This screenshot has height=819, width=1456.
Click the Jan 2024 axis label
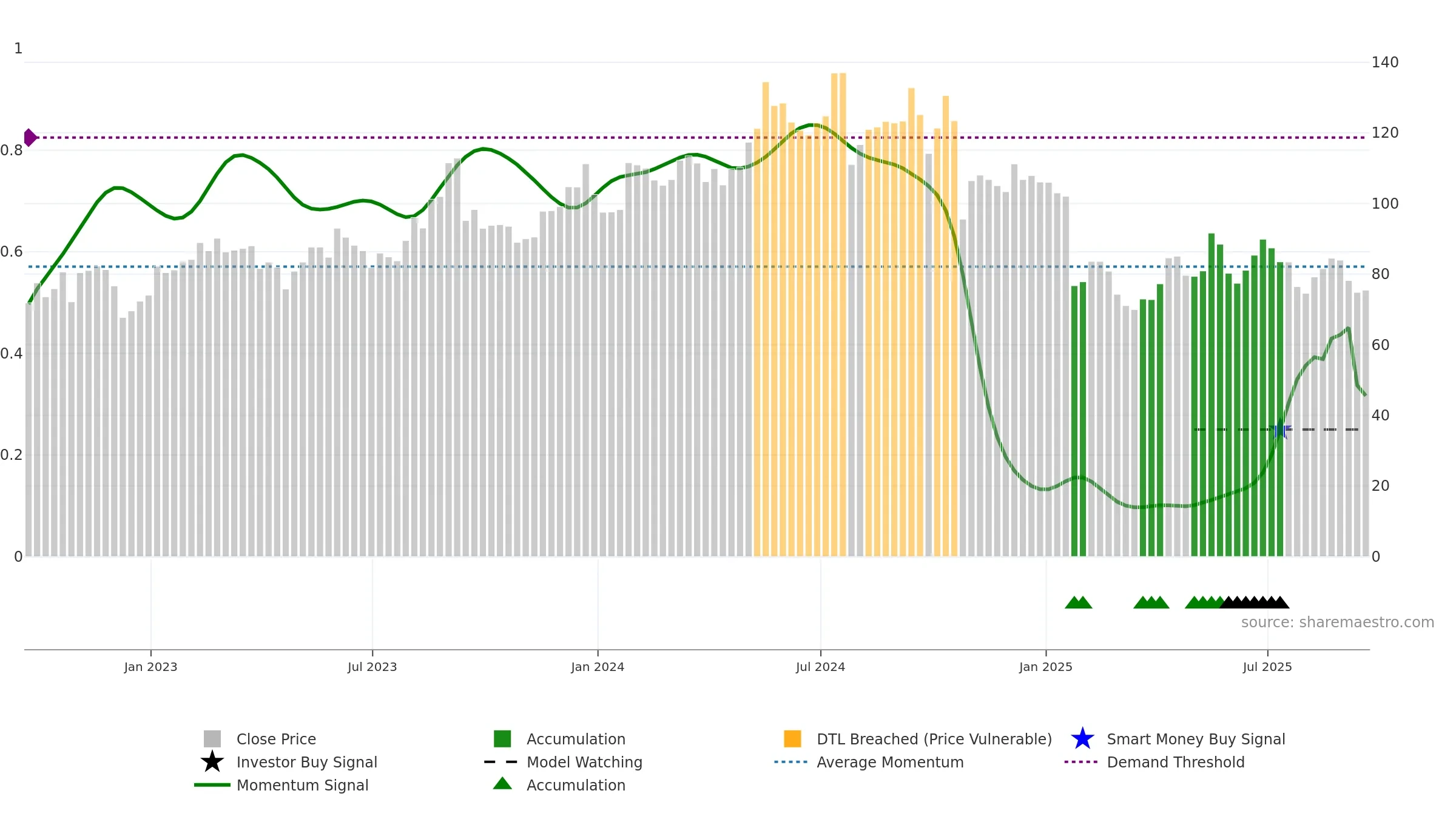pyautogui.click(x=598, y=667)
